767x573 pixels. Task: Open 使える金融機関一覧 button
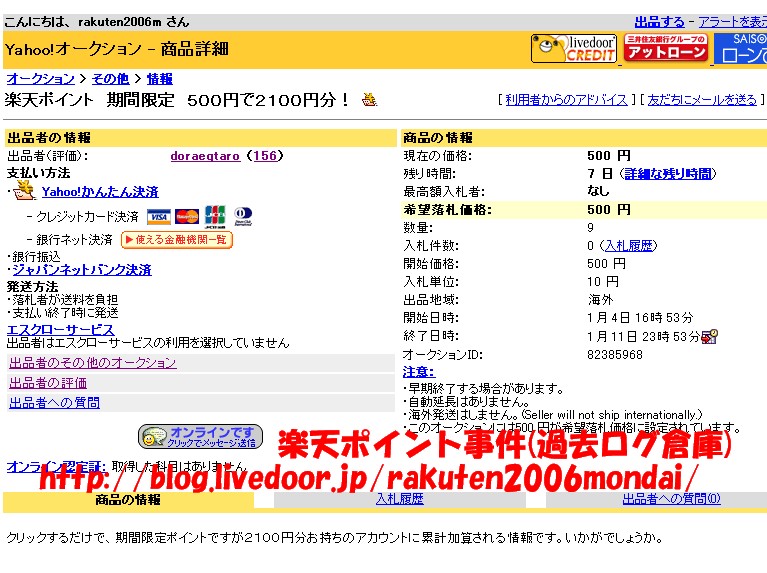pyautogui.click(x=177, y=240)
